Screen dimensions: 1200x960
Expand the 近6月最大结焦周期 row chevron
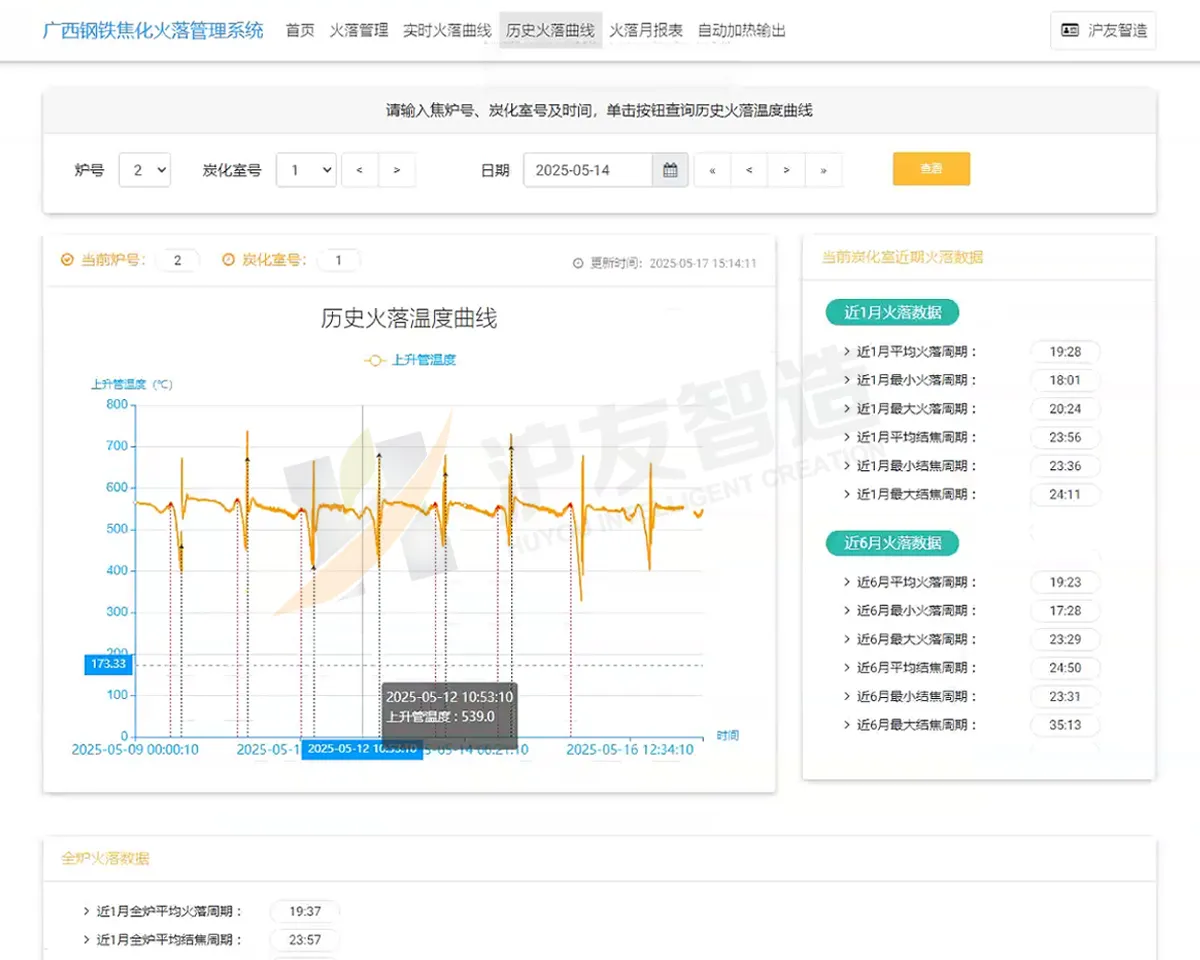tap(846, 725)
